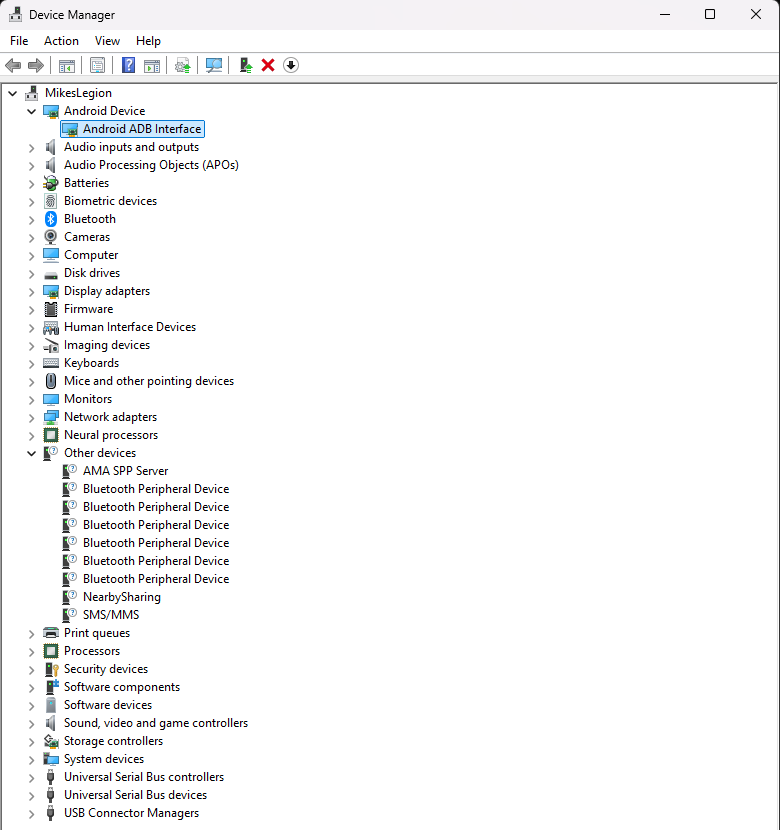Toggle the show/hide console tree icon
780x830 pixels.
(67, 66)
